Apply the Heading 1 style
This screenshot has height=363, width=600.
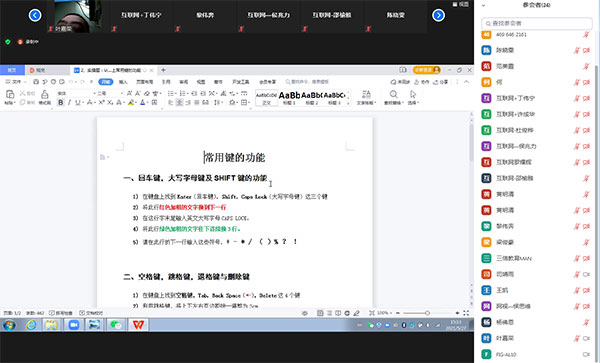click(x=289, y=98)
